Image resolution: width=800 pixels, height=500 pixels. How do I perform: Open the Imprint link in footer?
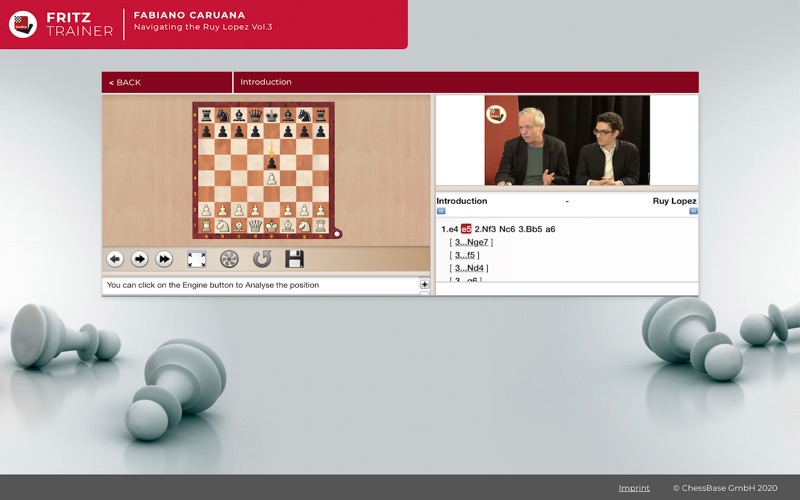coord(634,488)
